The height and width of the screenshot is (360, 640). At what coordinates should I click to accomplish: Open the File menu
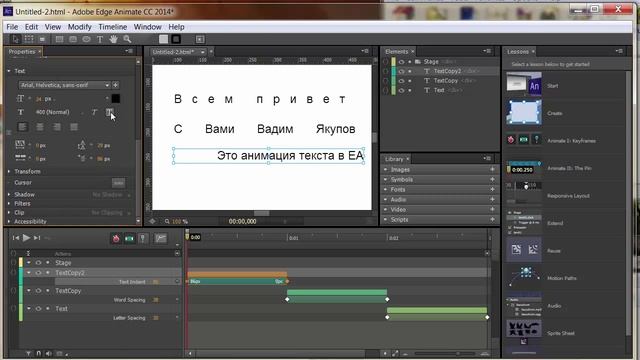(x=12, y=27)
